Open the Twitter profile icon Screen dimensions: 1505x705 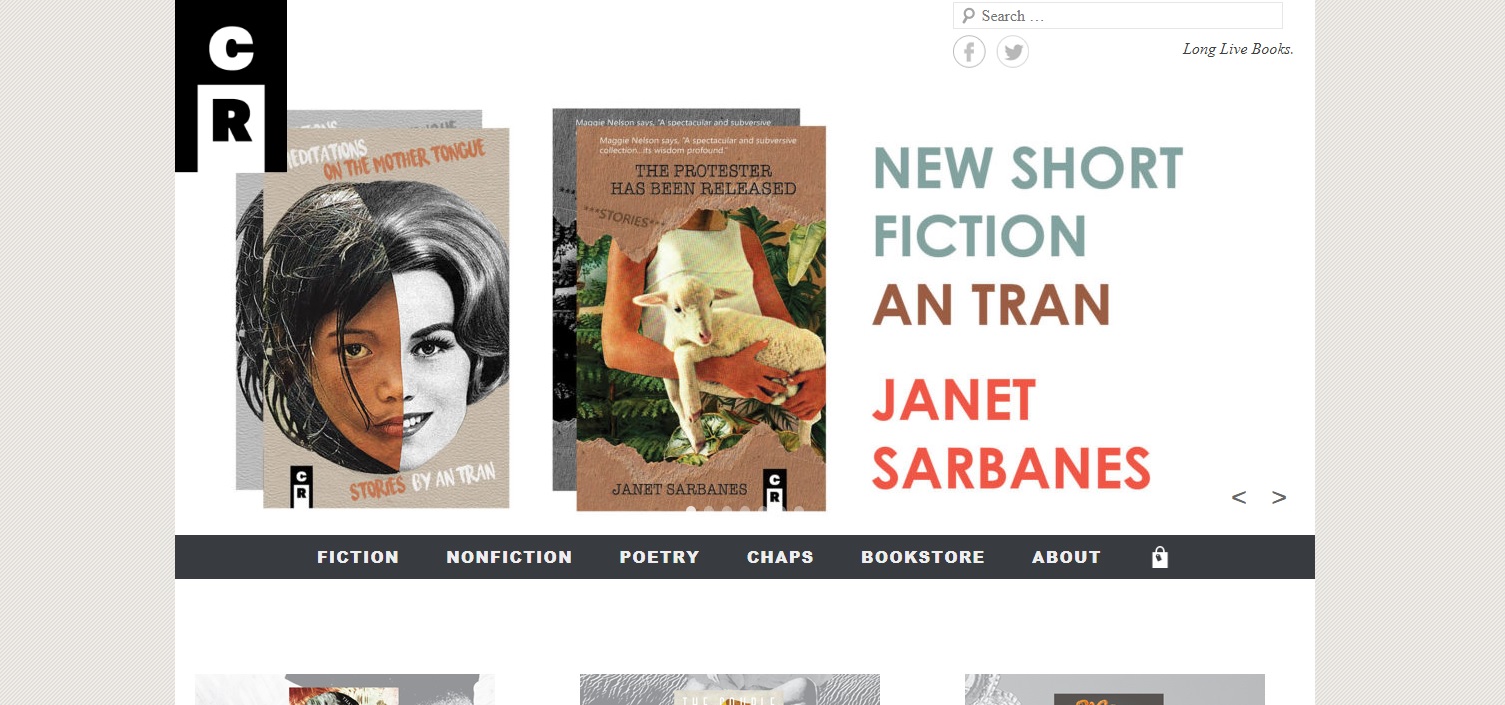tap(1012, 52)
